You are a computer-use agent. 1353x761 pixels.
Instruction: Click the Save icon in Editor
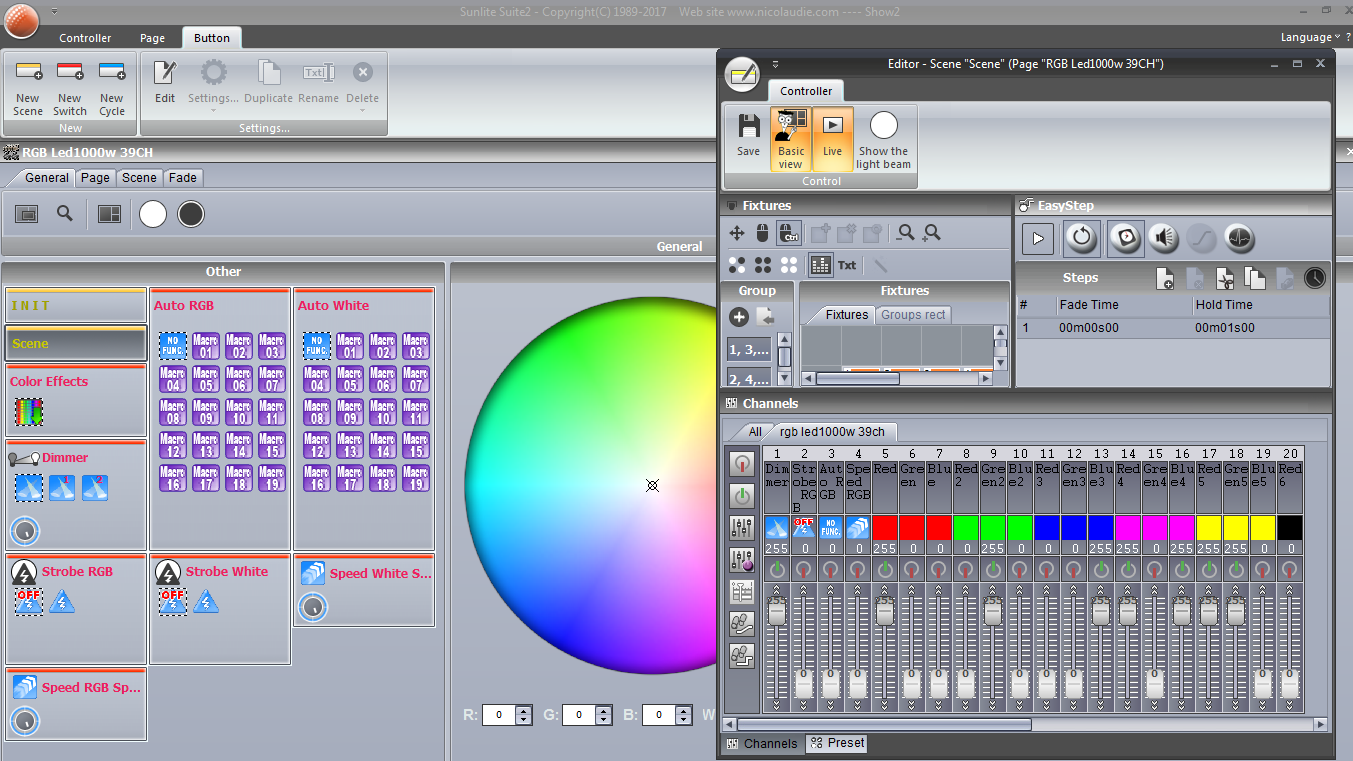click(x=748, y=128)
